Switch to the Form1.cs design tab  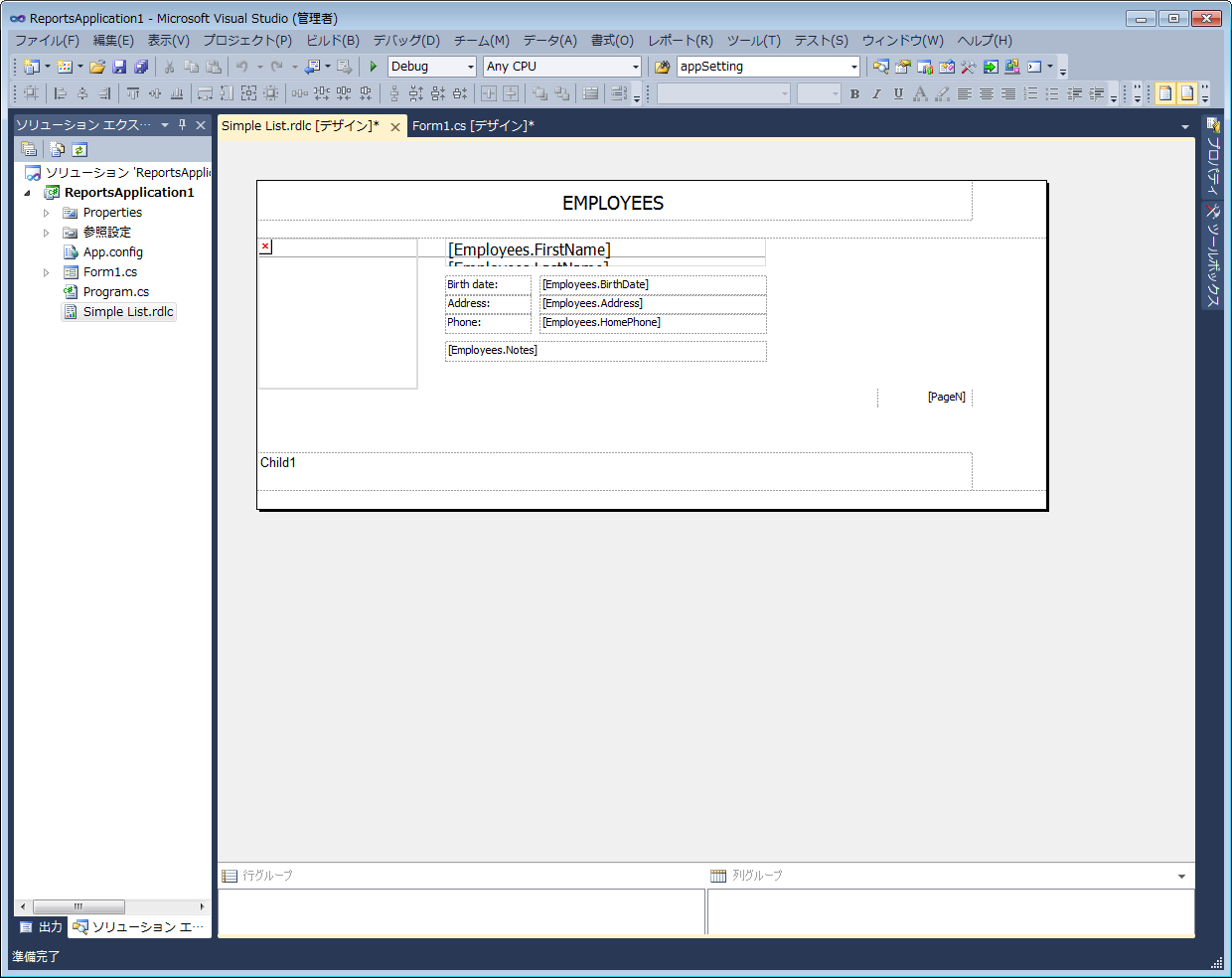pyautogui.click(x=473, y=126)
